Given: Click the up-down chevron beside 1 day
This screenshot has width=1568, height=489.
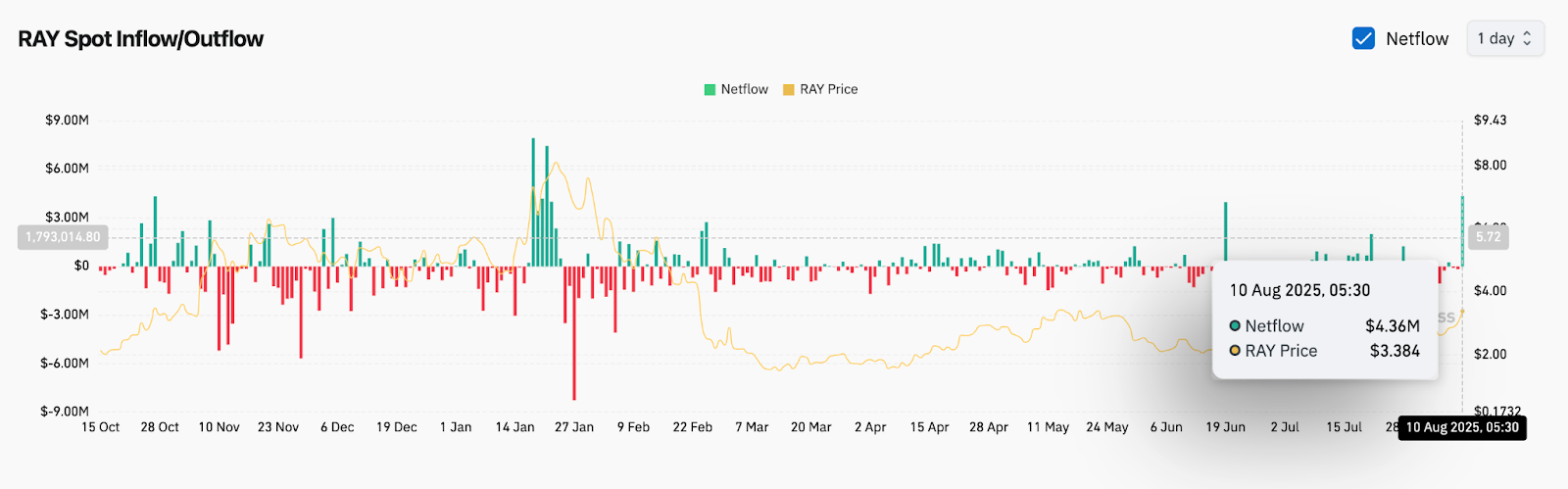Looking at the screenshot, I should (1527, 38).
